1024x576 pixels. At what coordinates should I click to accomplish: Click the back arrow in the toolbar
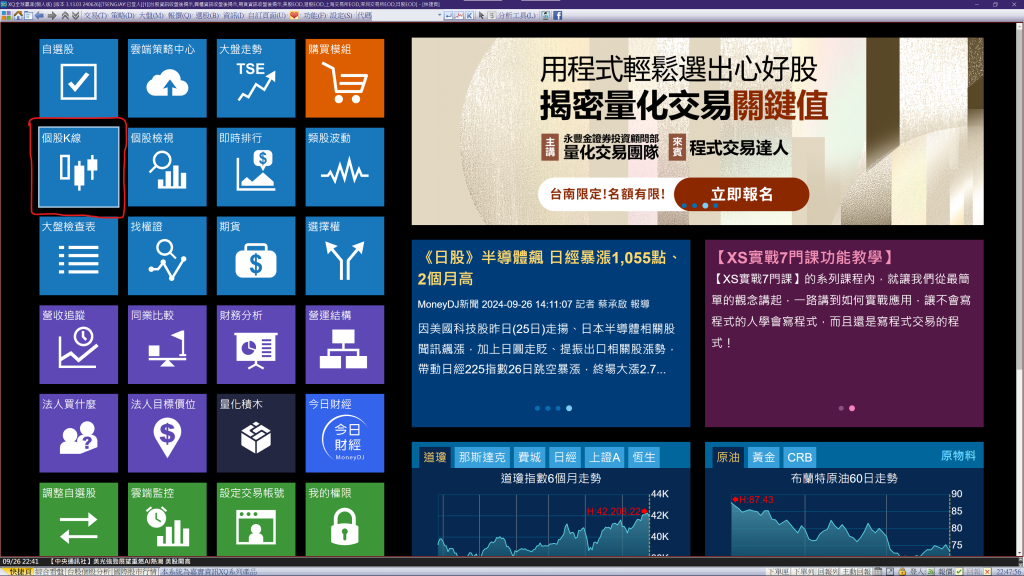coord(39,15)
